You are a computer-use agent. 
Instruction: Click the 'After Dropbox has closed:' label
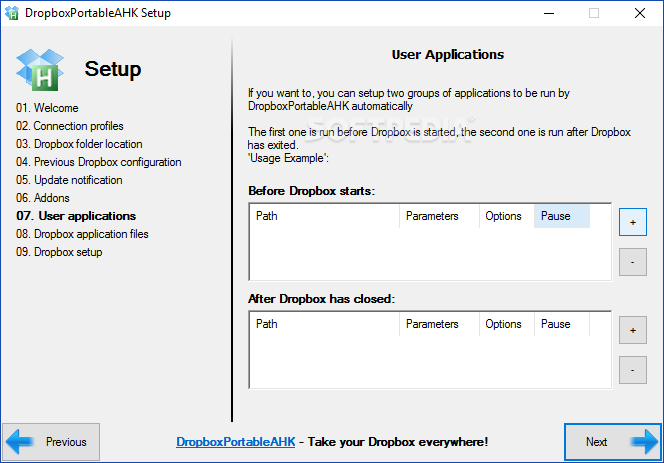pyautogui.click(x=321, y=299)
